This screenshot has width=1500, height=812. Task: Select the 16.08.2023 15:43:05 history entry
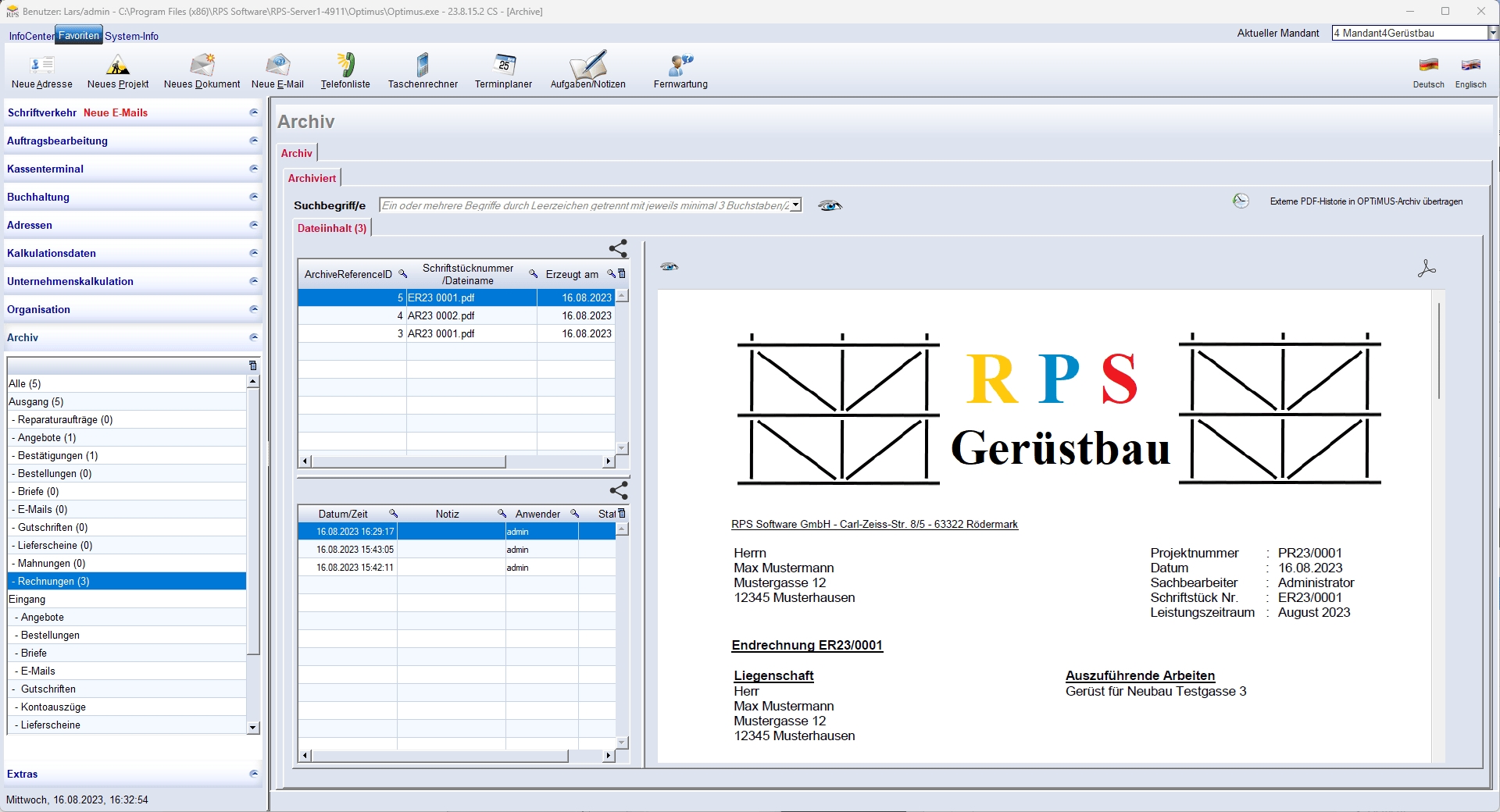(456, 550)
